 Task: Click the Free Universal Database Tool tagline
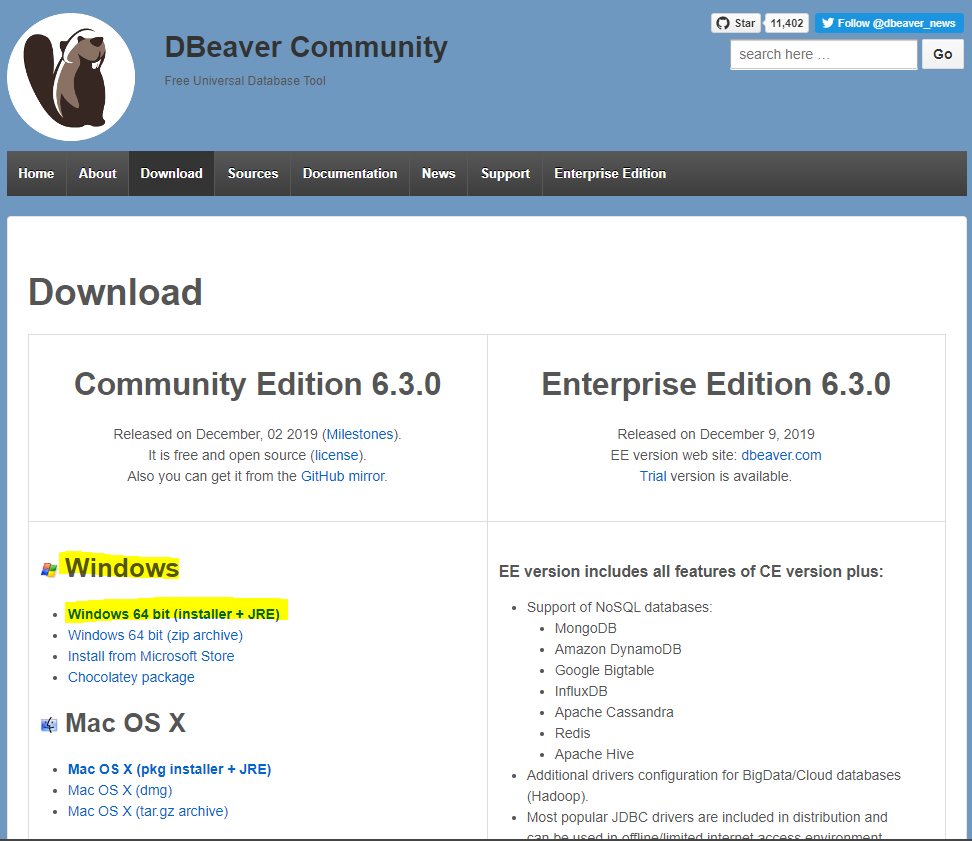coord(245,81)
